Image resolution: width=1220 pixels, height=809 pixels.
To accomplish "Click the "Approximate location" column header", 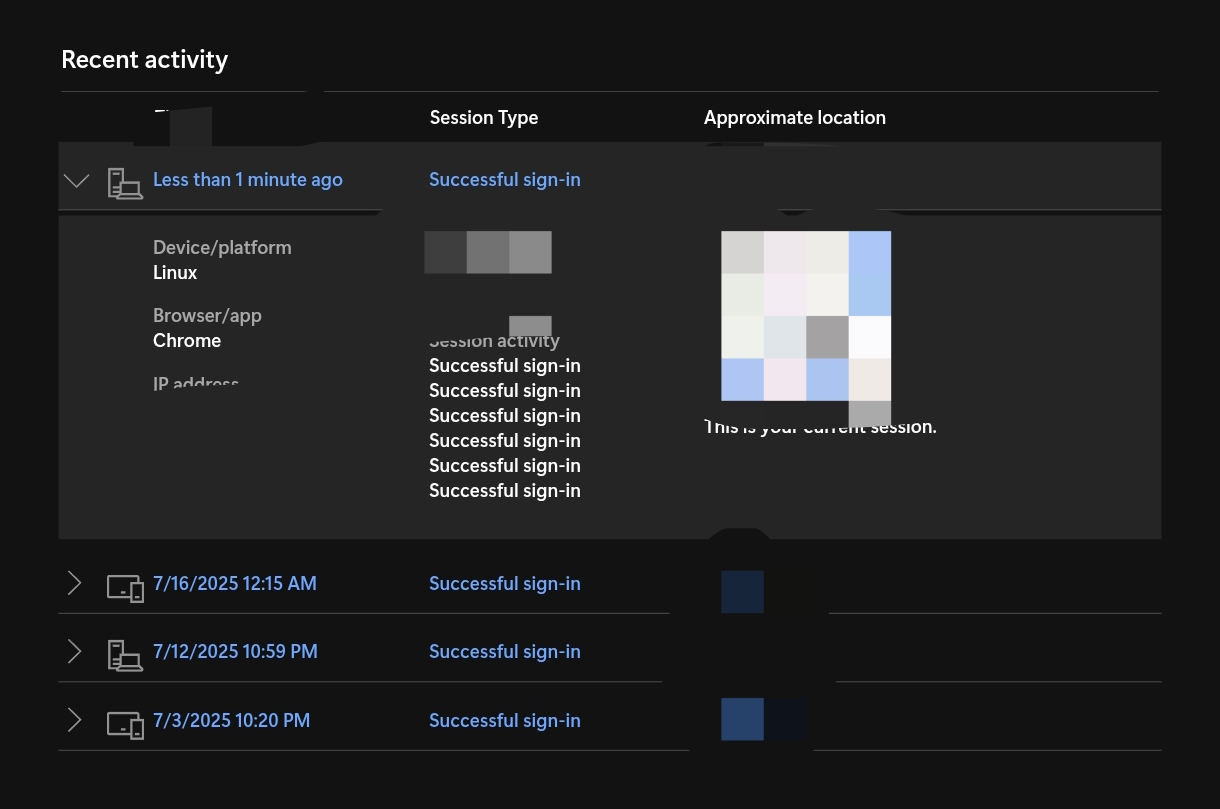I will [794, 117].
